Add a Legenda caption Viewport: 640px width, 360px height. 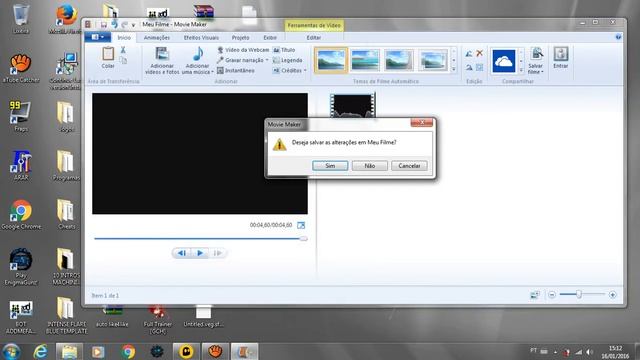tap(288, 60)
